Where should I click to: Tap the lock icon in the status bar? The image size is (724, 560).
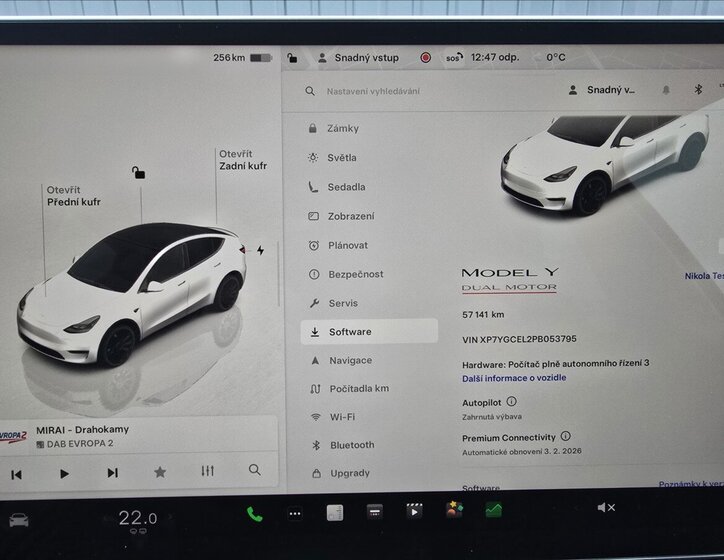pos(292,58)
